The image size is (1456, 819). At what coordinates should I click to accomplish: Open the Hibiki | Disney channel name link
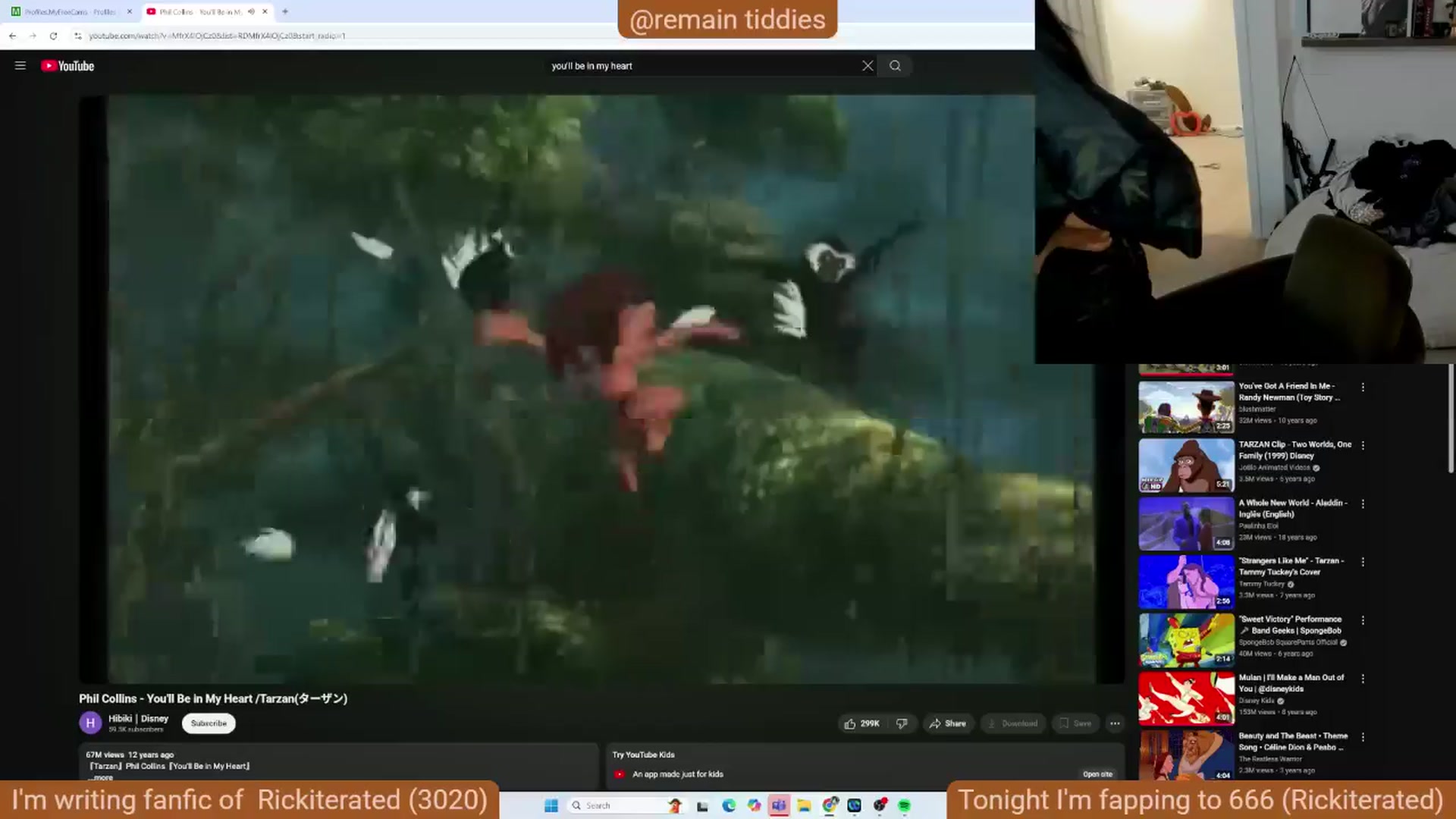coord(138,718)
